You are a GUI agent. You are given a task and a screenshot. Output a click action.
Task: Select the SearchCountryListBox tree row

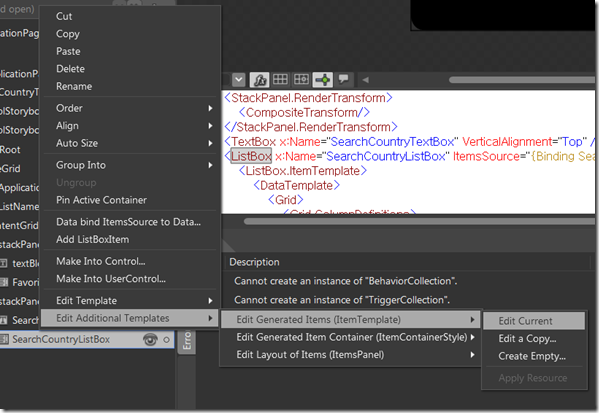click(x=87, y=339)
